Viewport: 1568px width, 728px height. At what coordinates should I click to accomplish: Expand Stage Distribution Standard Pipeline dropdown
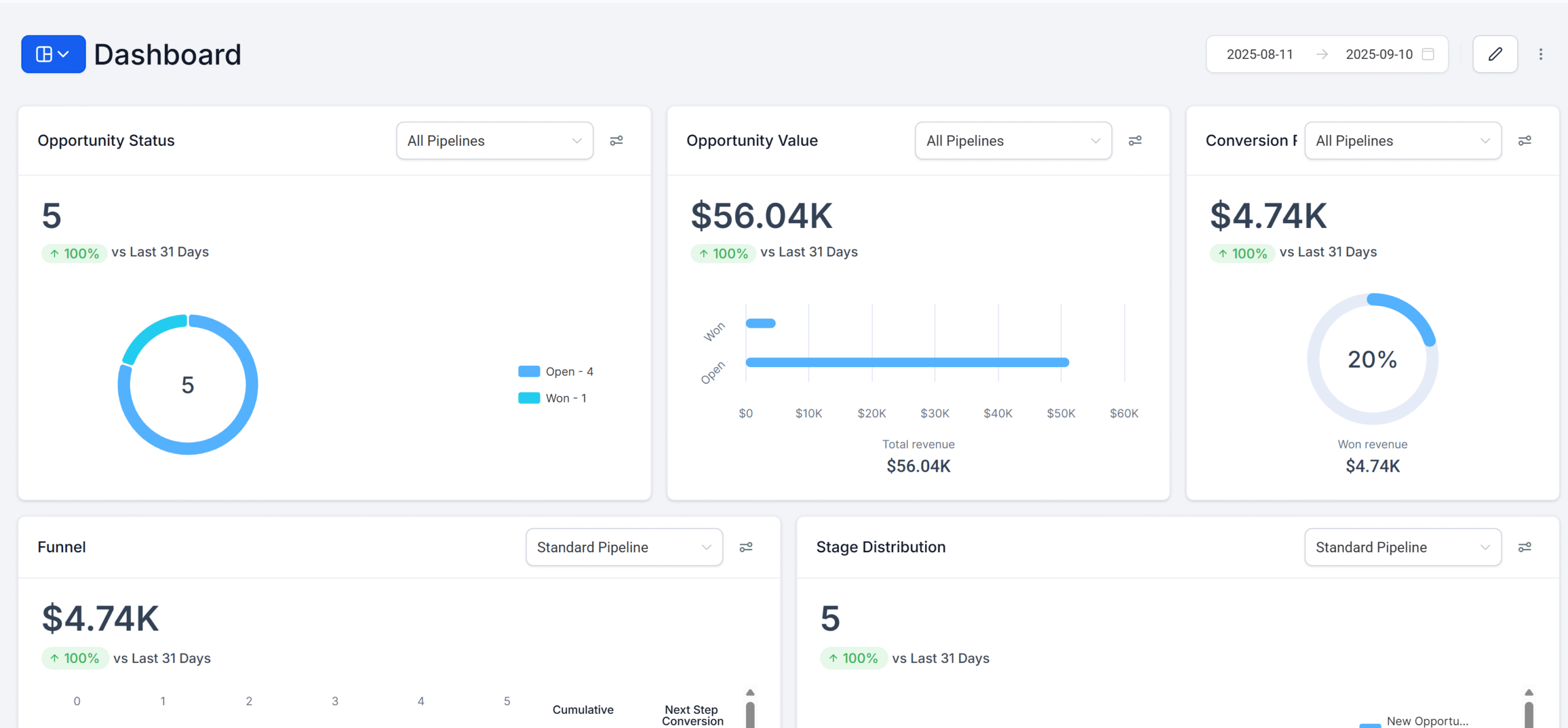pyautogui.click(x=1402, y=547)
